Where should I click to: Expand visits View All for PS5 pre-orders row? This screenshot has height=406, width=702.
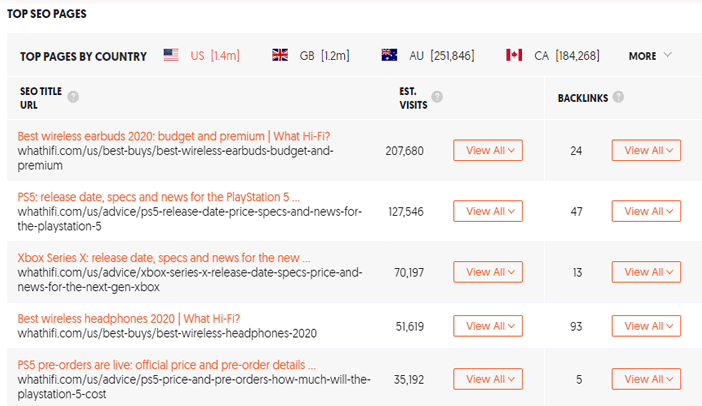pyautogui.click(x=488, y=379)
